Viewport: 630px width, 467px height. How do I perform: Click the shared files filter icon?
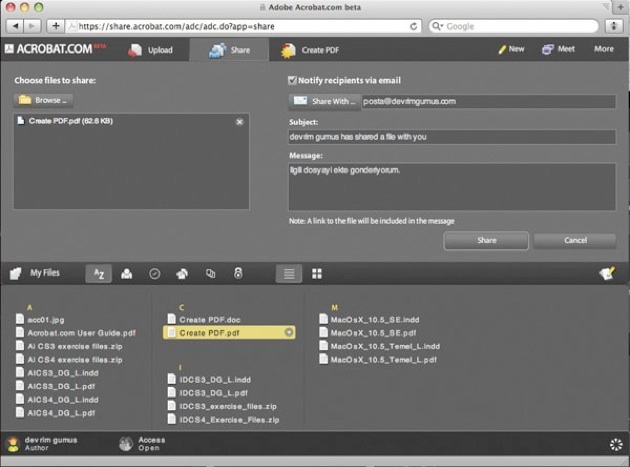[182, 274]
